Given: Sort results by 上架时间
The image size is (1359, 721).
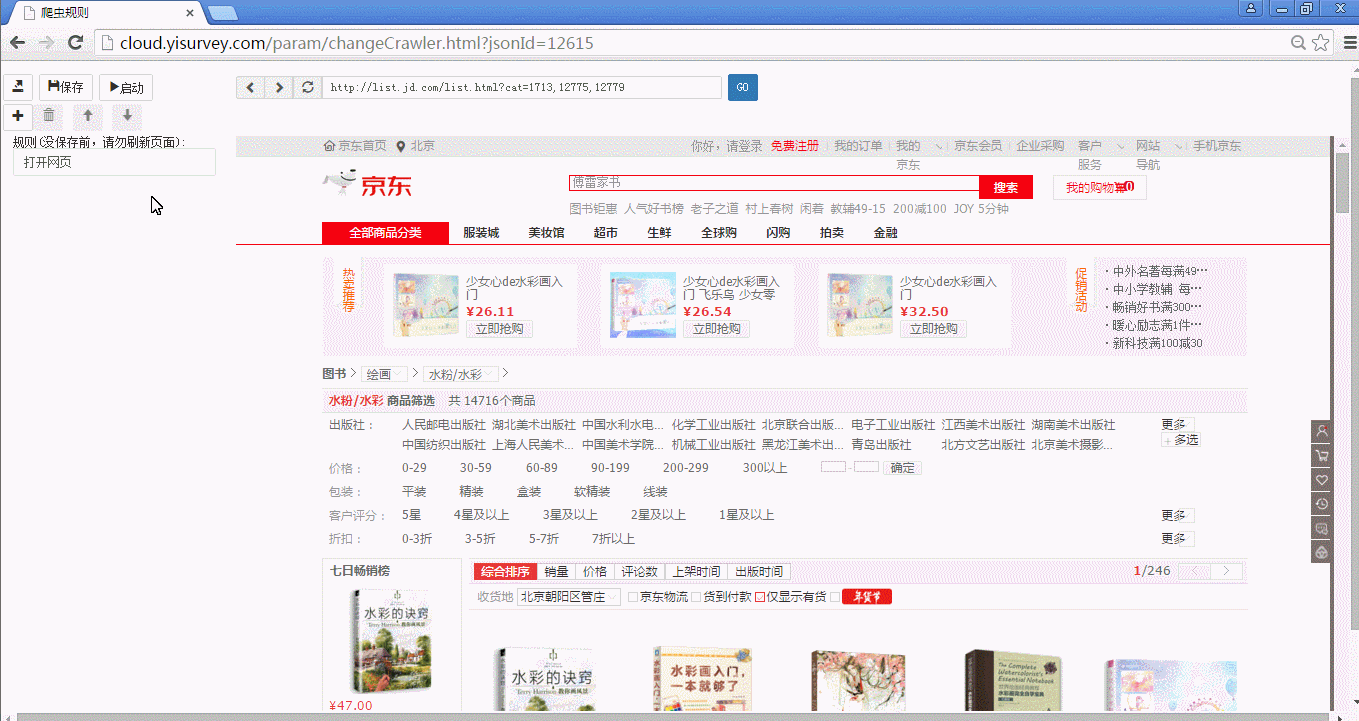Looking at the screenshot, I should 696,572.
